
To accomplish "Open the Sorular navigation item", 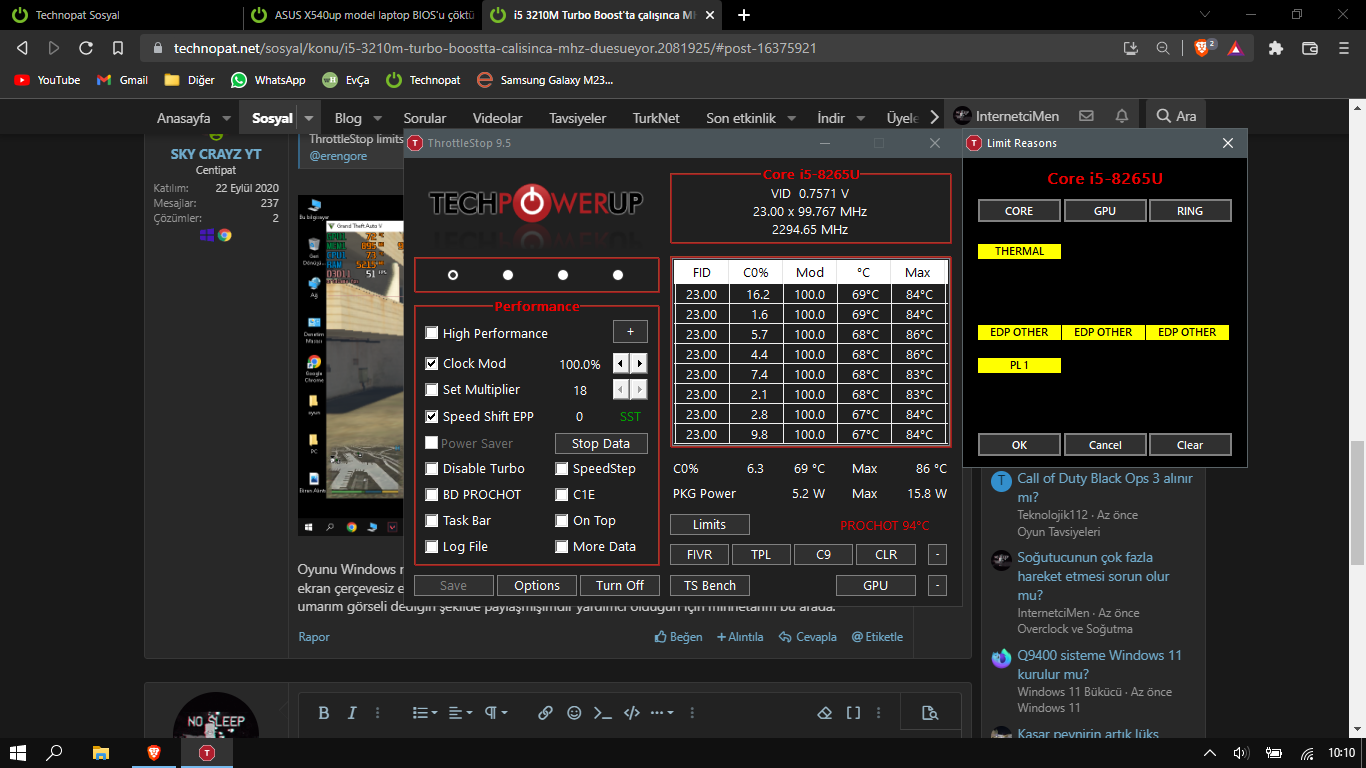I will 424,118.
